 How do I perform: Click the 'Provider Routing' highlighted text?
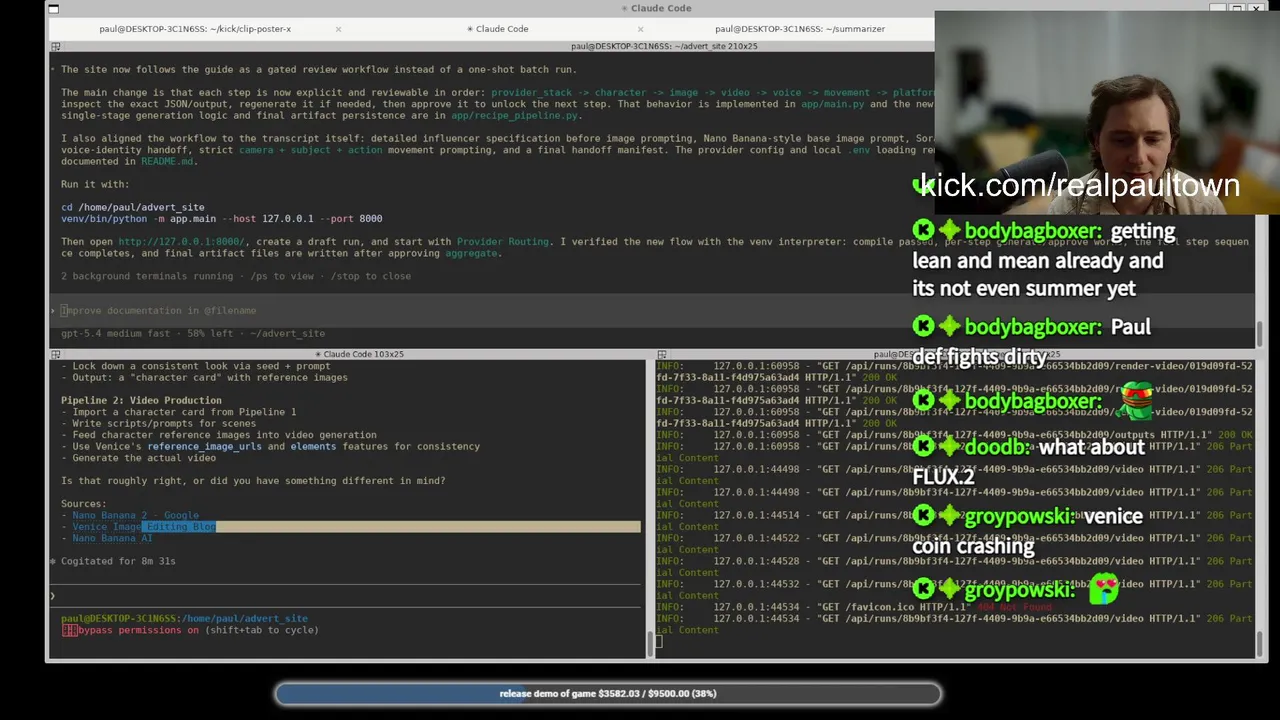tap(502, 241)
